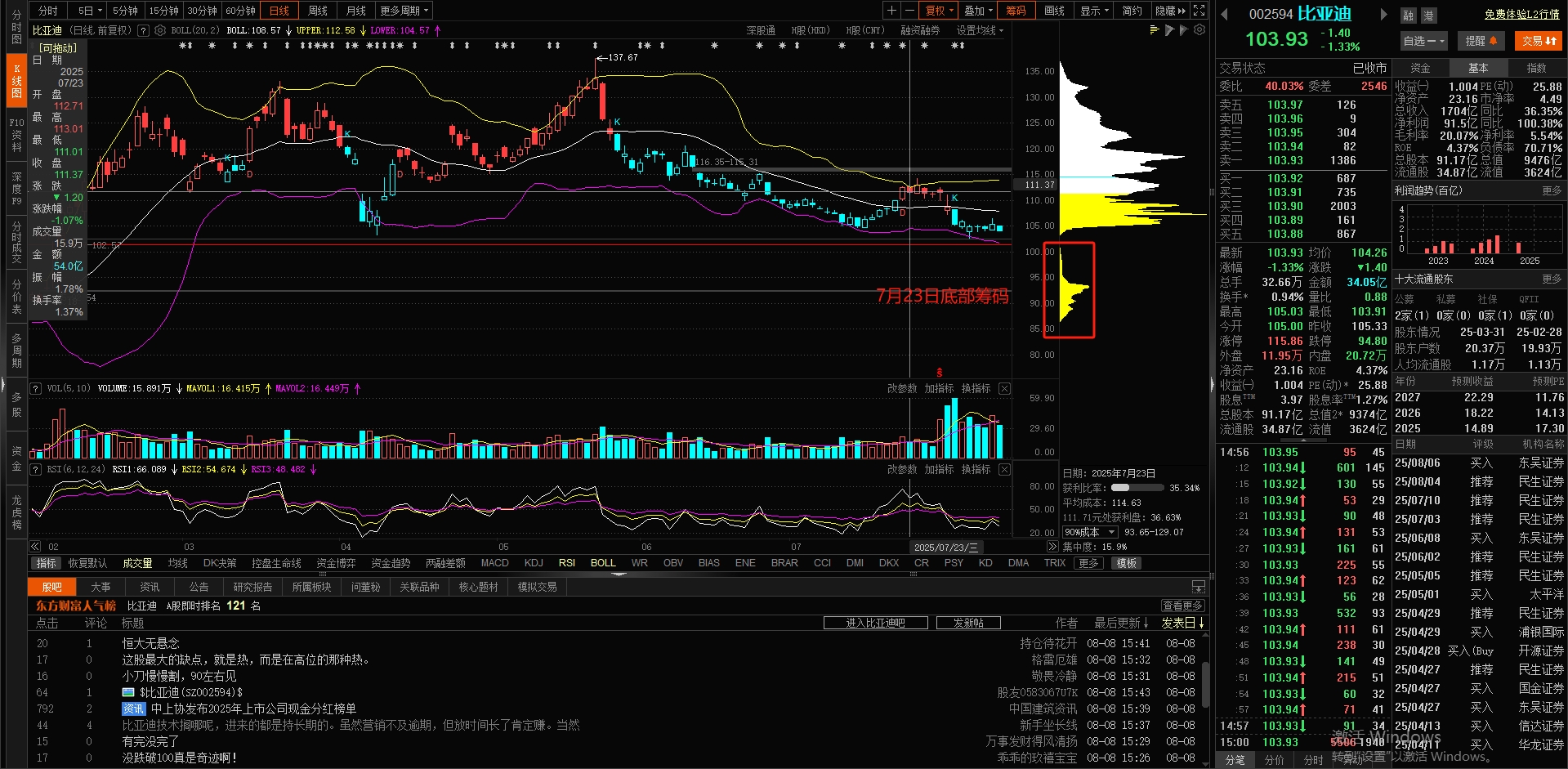Open the 更多周期 dropdown

(x=404, y=11)
